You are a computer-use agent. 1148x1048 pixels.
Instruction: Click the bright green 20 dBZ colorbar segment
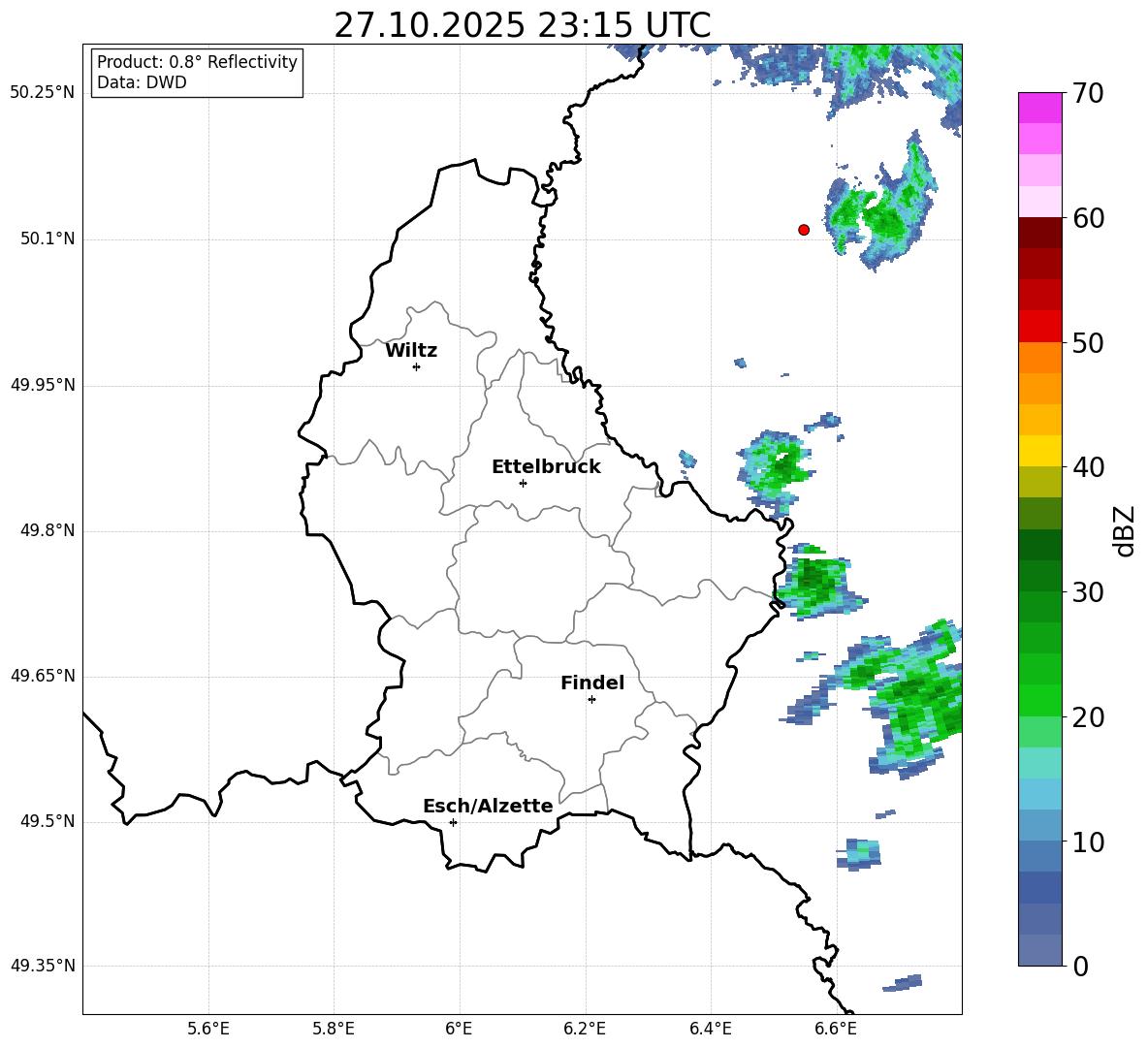[1039, 700]
